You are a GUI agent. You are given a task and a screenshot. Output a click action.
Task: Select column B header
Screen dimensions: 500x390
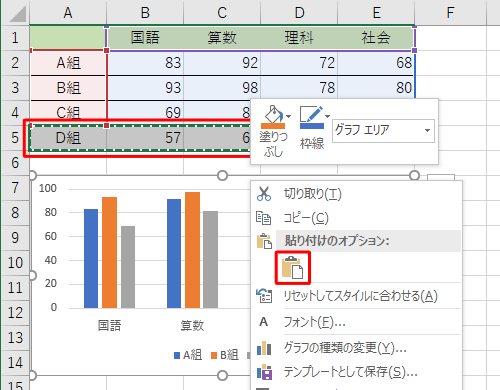(x=145, y=13)
